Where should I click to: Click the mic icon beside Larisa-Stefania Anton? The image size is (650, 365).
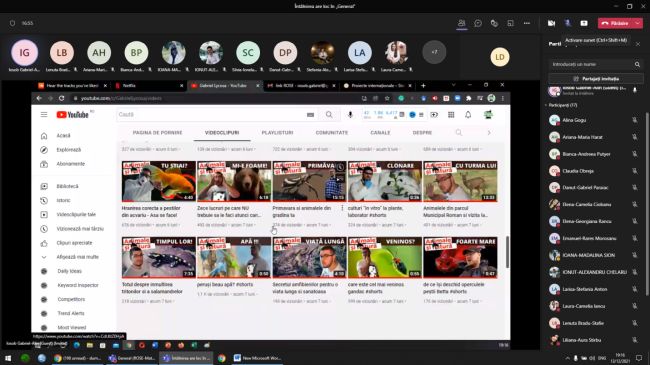pos(635,289)
